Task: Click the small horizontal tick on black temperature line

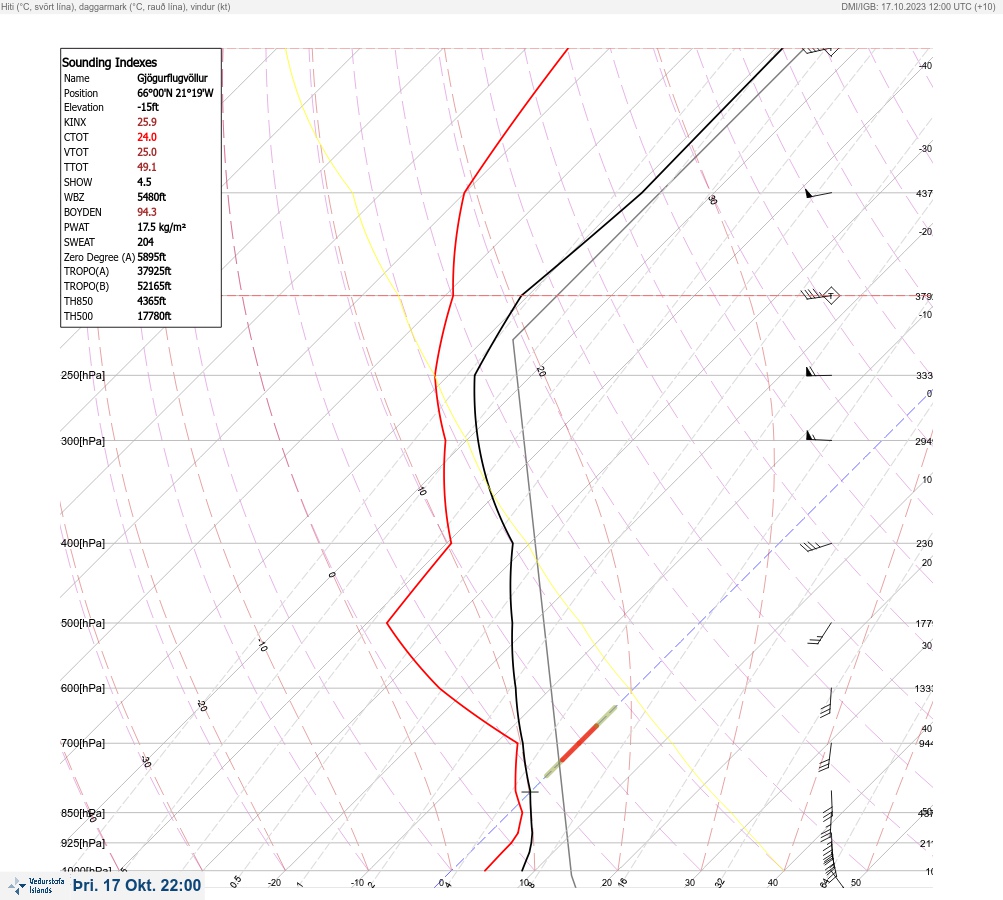Action: (x=530, y=792)
